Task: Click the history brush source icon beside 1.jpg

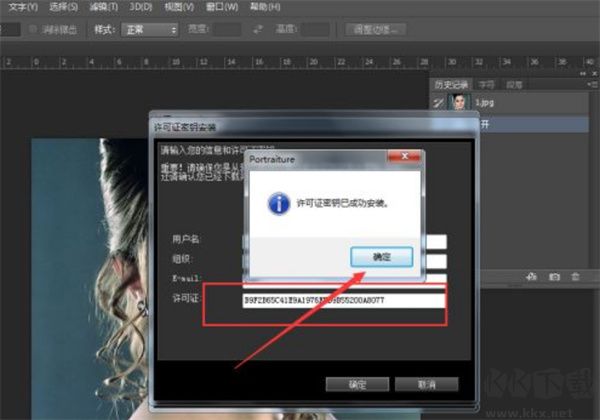Action: (x=439, y=102)
